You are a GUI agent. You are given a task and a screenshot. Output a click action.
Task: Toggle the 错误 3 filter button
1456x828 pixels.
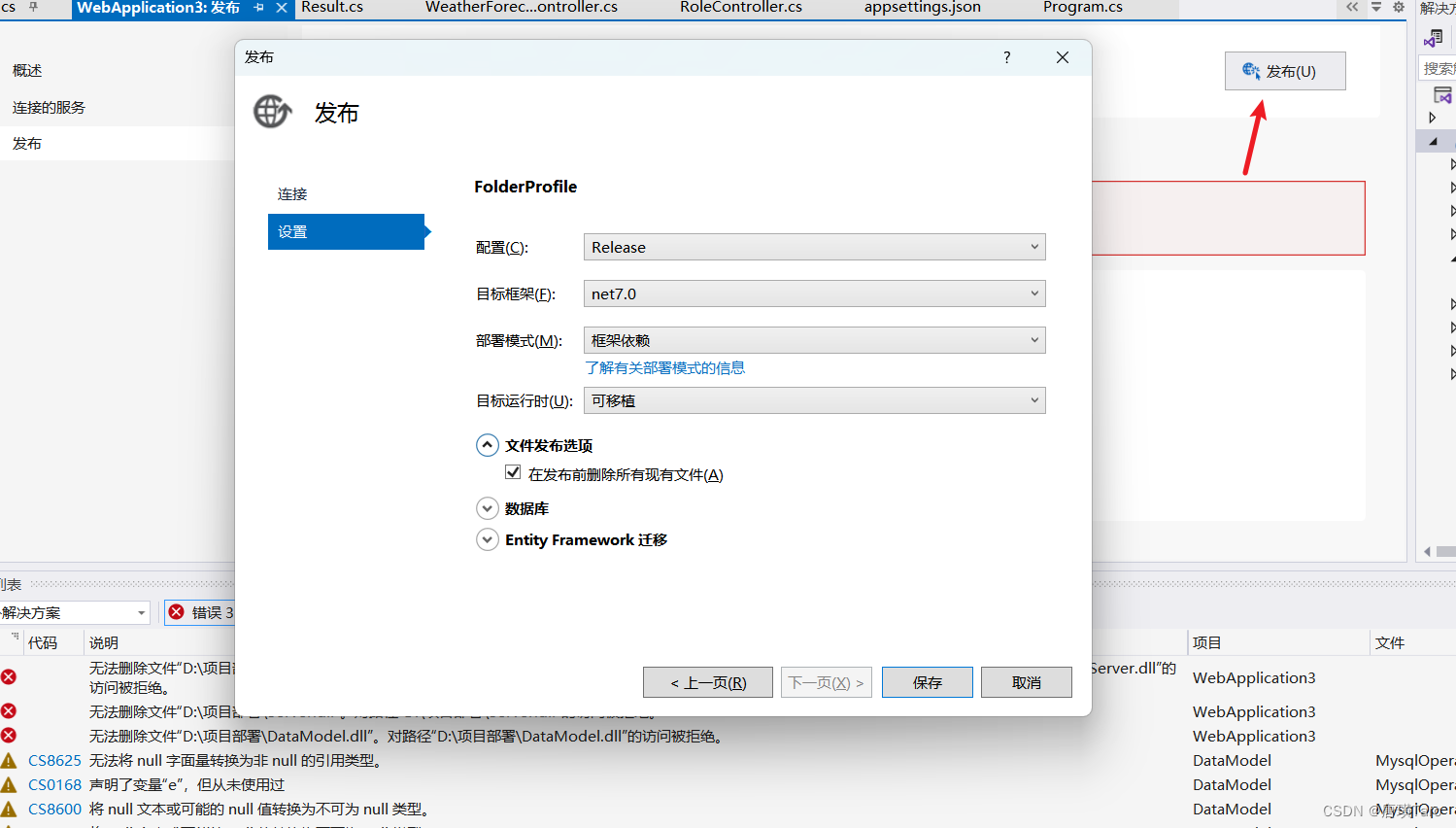click(x=201, y=612)
